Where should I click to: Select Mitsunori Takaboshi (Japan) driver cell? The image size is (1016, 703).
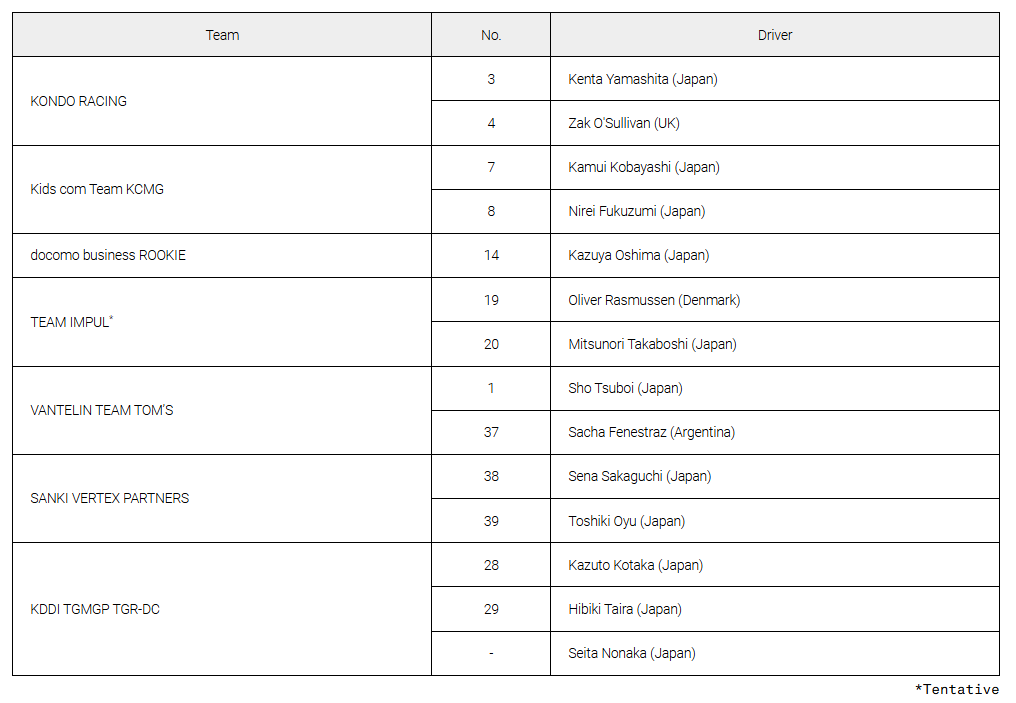775,344
